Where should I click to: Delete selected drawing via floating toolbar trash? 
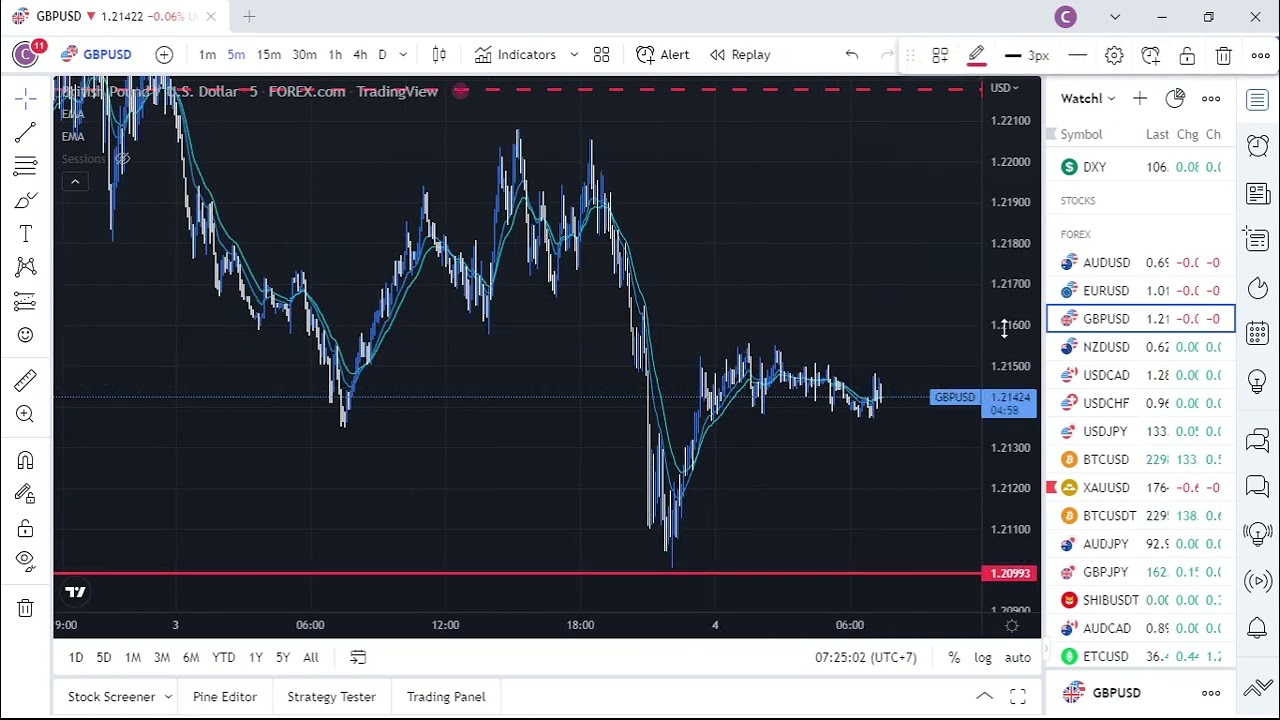[1223, 56]
